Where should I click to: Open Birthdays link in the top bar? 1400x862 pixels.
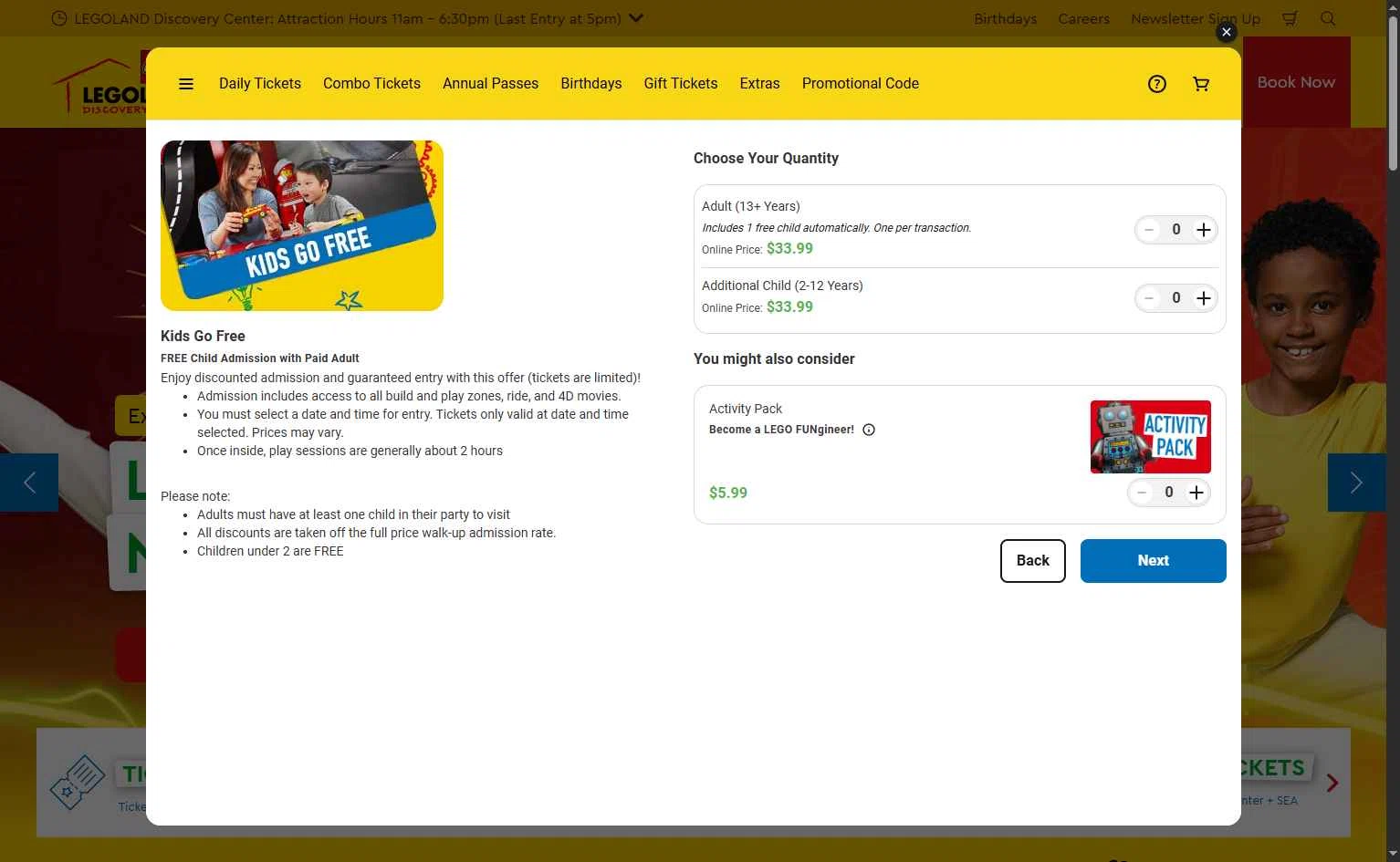[x=1005, y=19]
